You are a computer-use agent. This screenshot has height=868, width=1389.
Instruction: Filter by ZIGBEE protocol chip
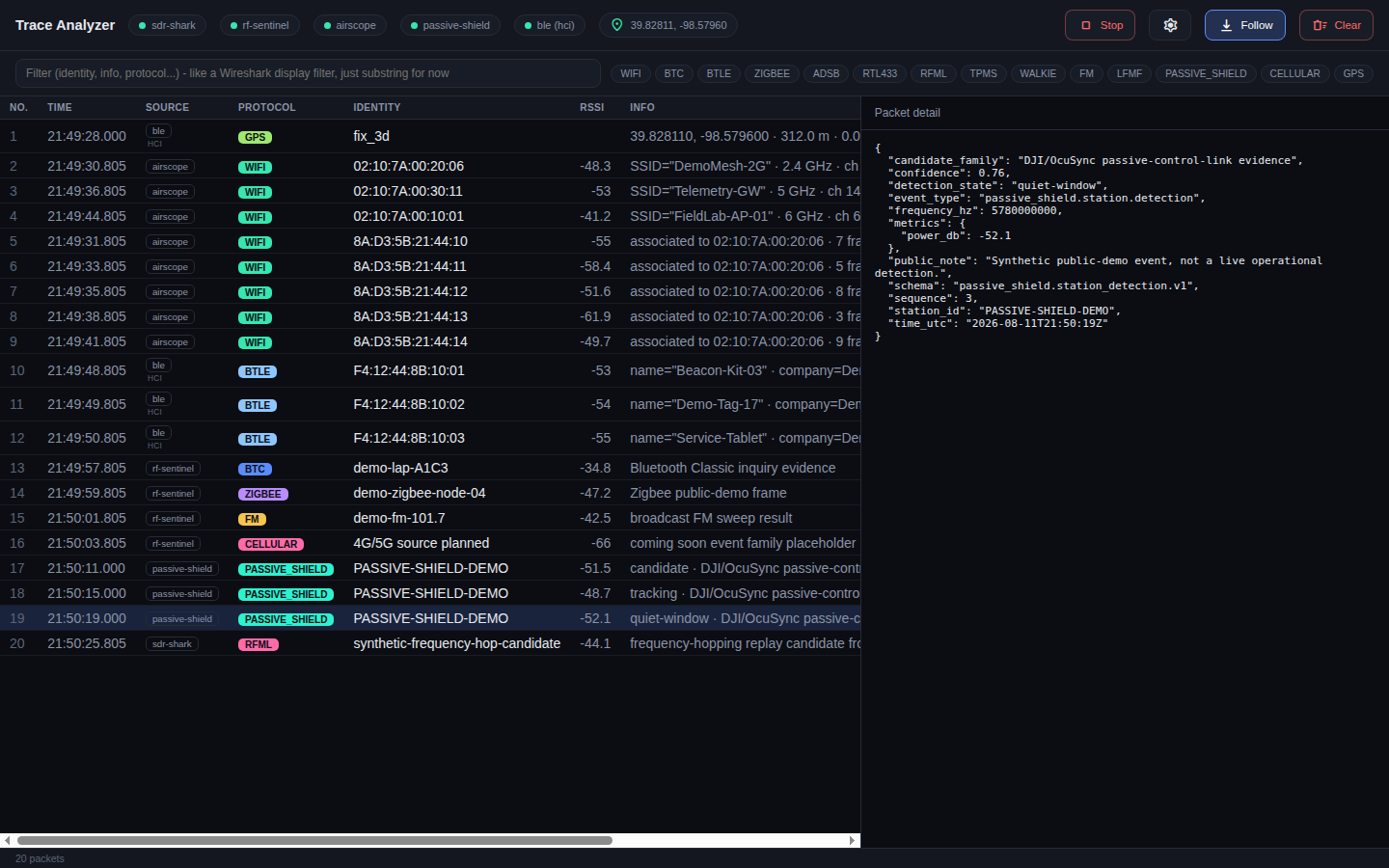coord(772,73)
